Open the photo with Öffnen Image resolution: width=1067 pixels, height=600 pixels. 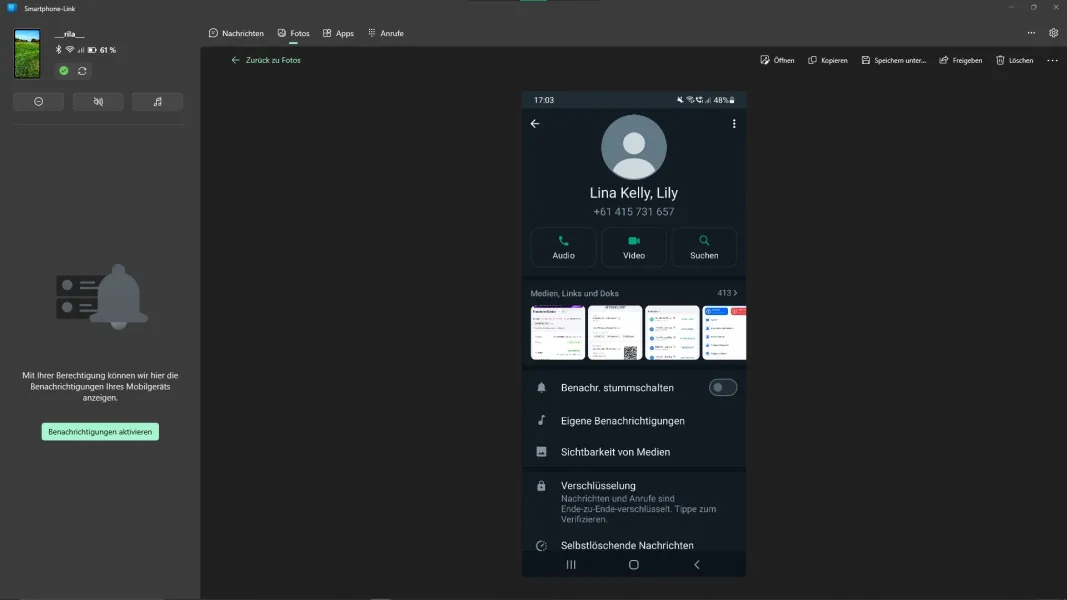777,60
